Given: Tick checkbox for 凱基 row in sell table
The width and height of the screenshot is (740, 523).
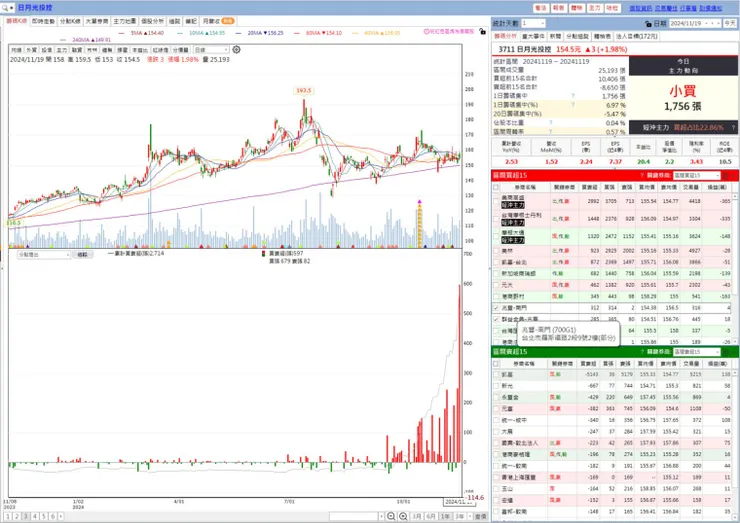Looking at the screenshot, I should coord(496,375).
